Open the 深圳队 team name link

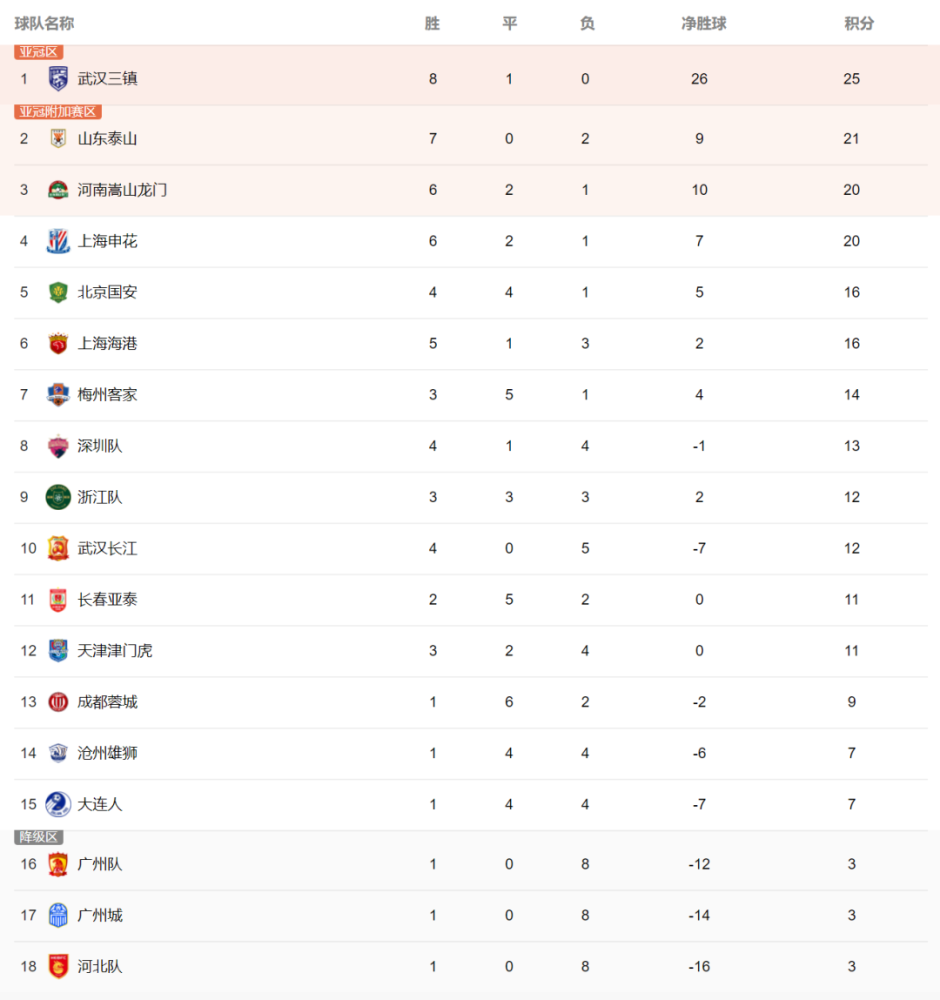point(99,446)
